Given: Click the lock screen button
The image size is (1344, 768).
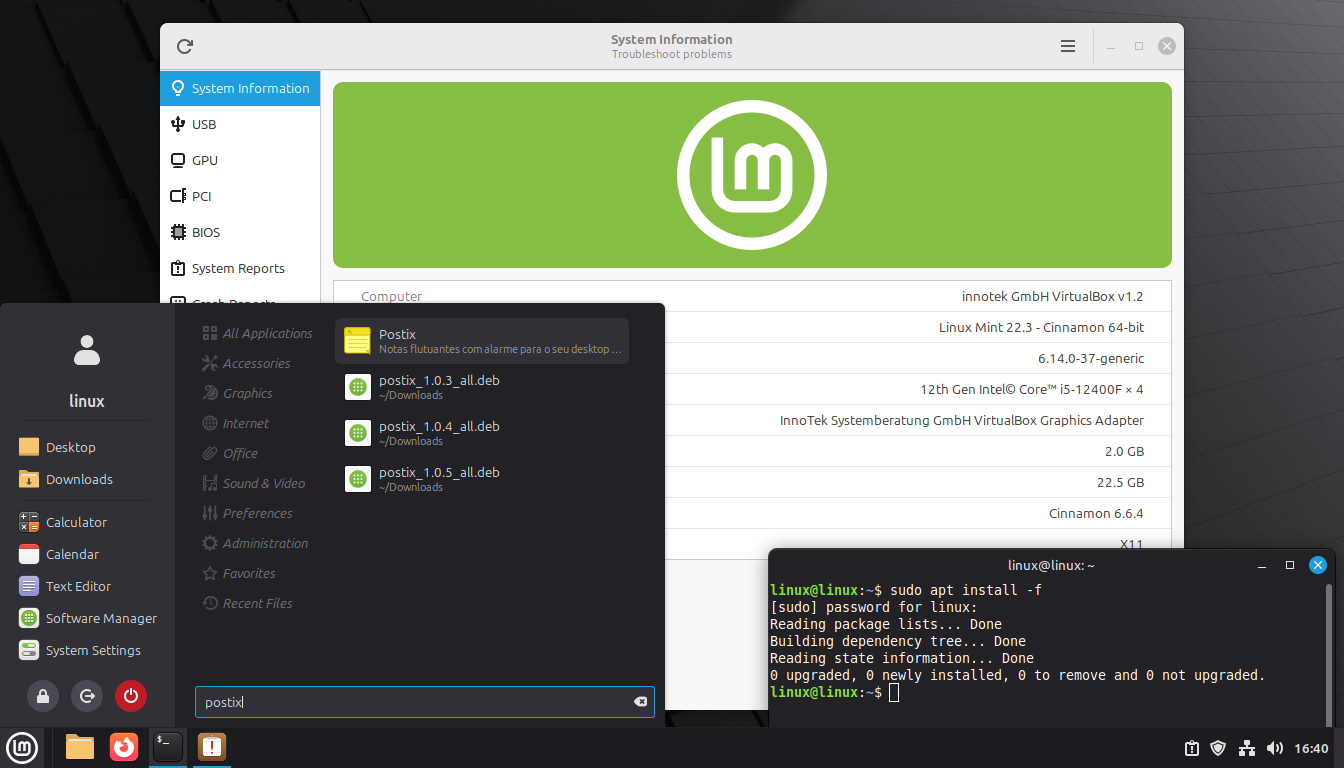Looking at the screenshot, I should tap(43, 696).
